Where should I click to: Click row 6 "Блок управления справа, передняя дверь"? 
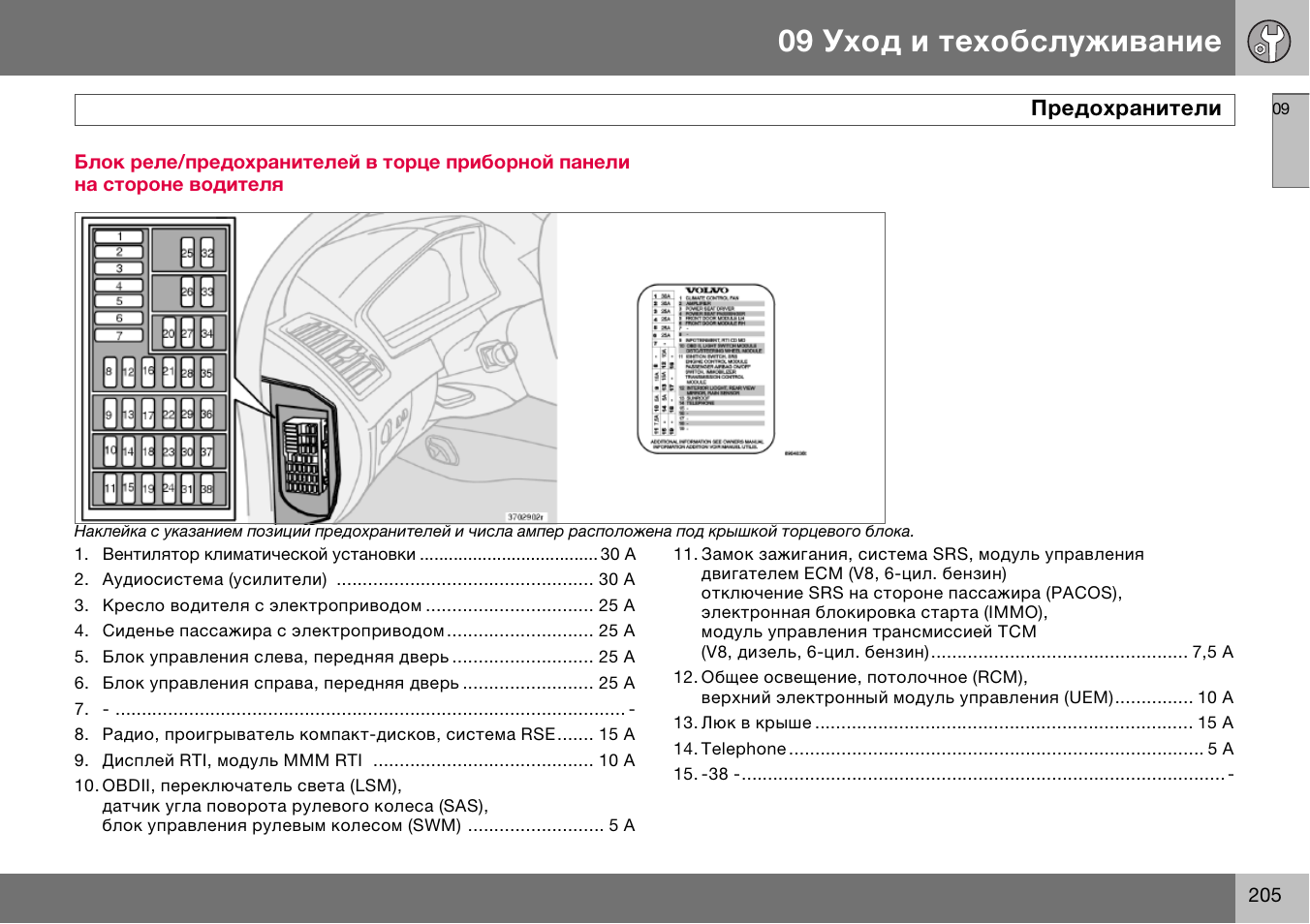(355, 684)
